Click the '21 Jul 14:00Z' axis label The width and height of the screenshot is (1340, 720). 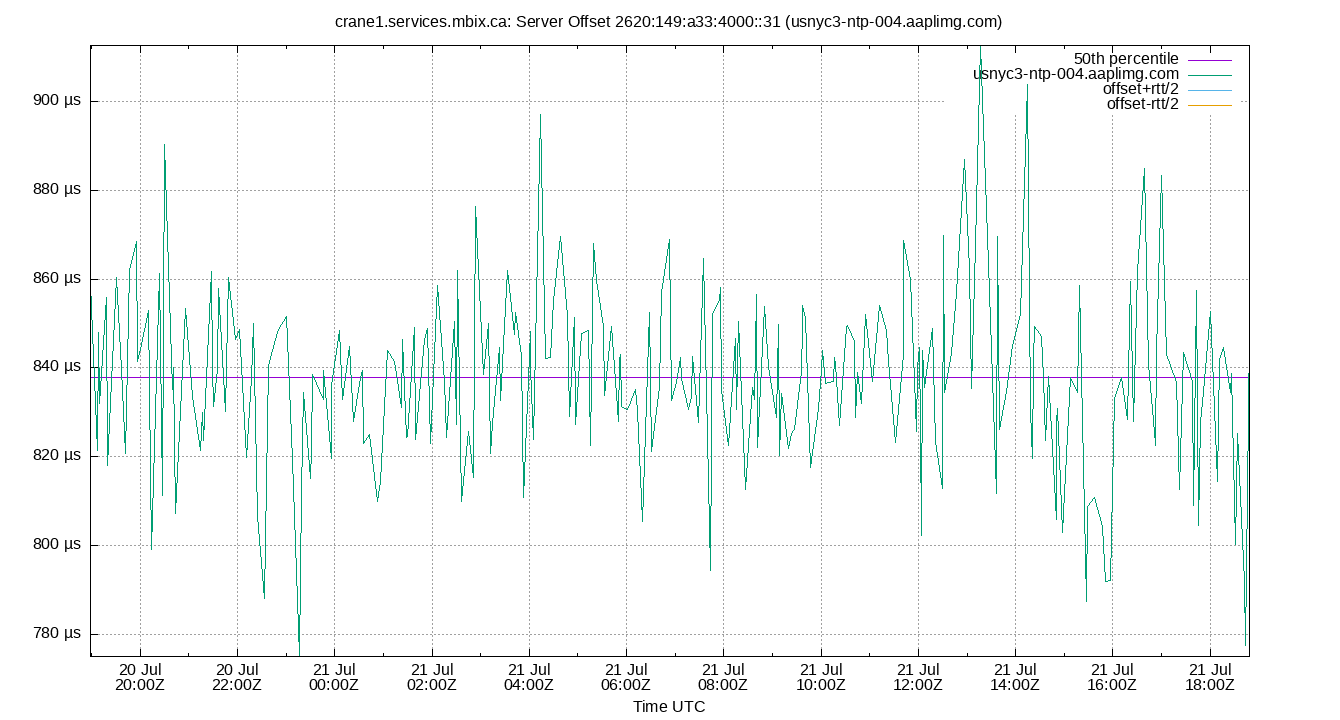(1015, 677)
